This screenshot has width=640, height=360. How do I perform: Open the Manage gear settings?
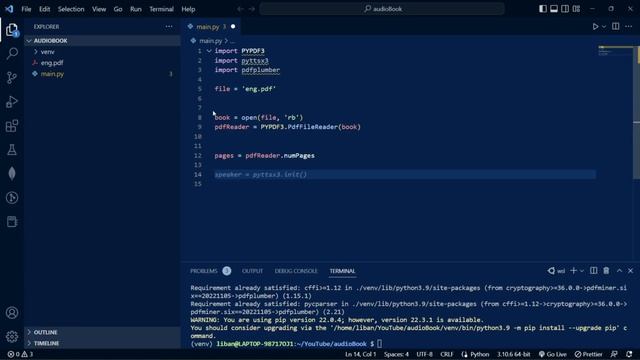(x=12, y=336)
